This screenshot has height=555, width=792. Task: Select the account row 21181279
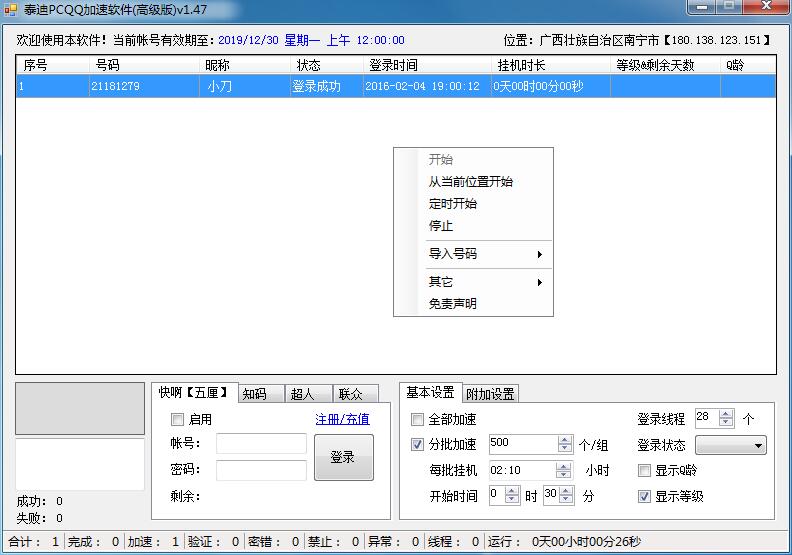pyautogui.click(x=396, y=86)
